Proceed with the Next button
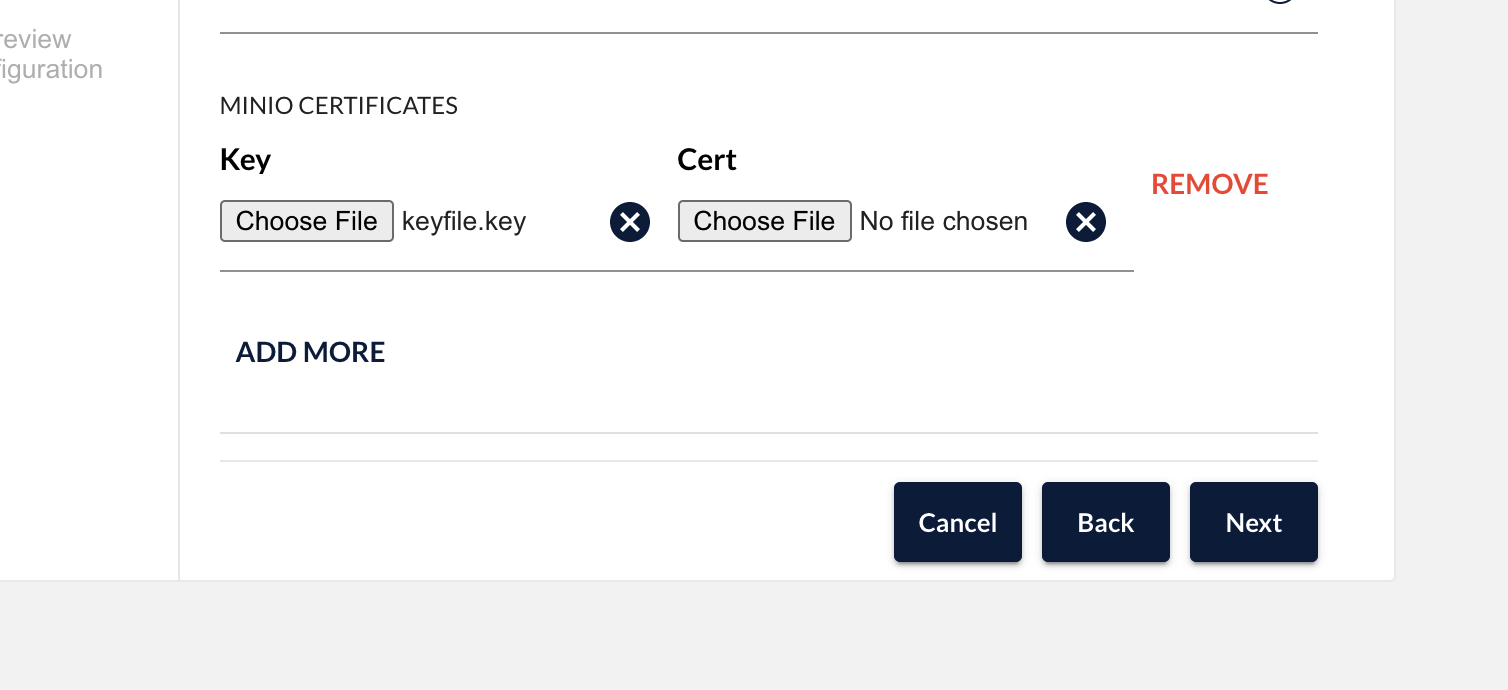Viewport: 1508px width, 690px height. coord(1254,522)
